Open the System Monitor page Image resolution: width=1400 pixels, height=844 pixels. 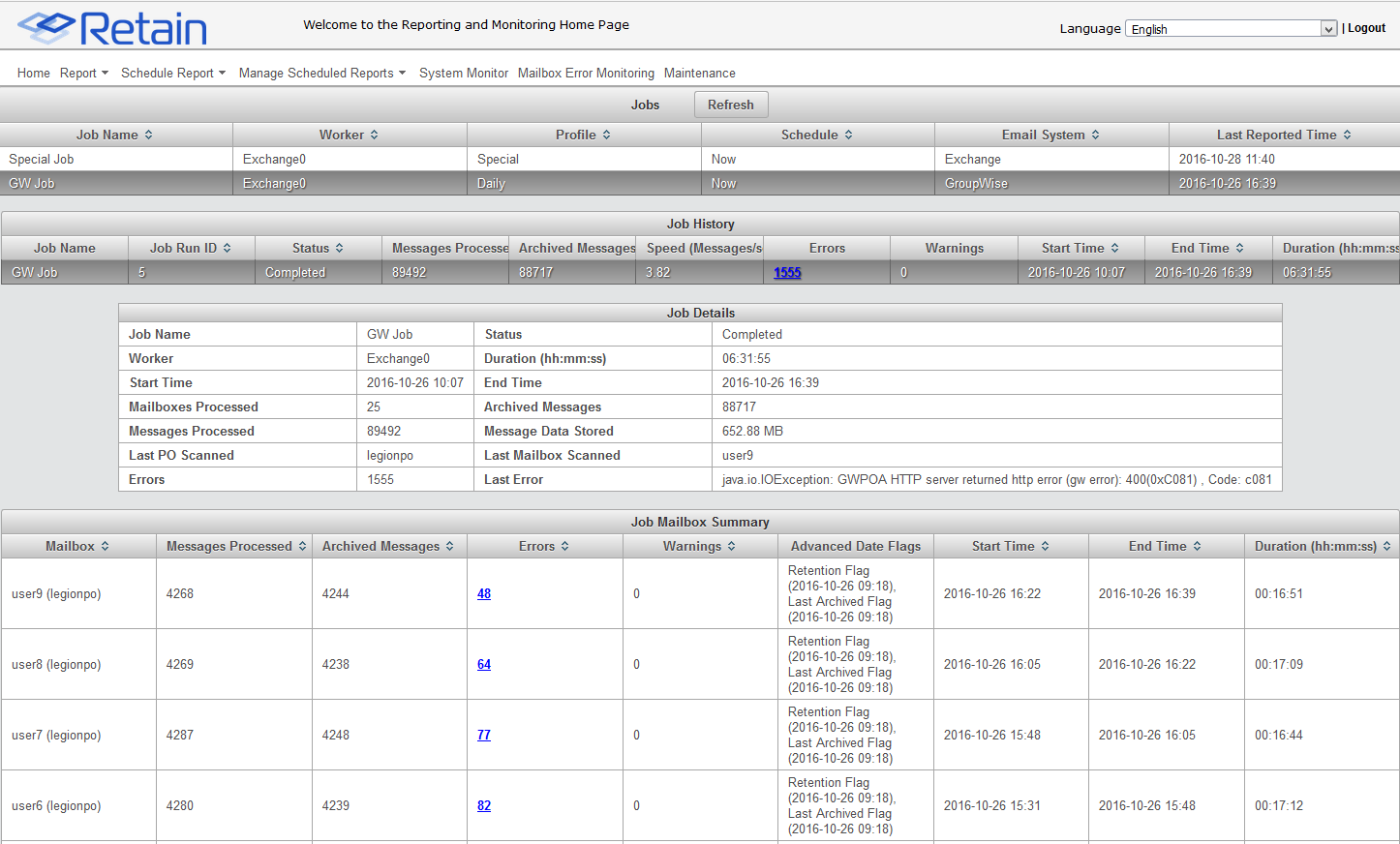coord(463,74)
